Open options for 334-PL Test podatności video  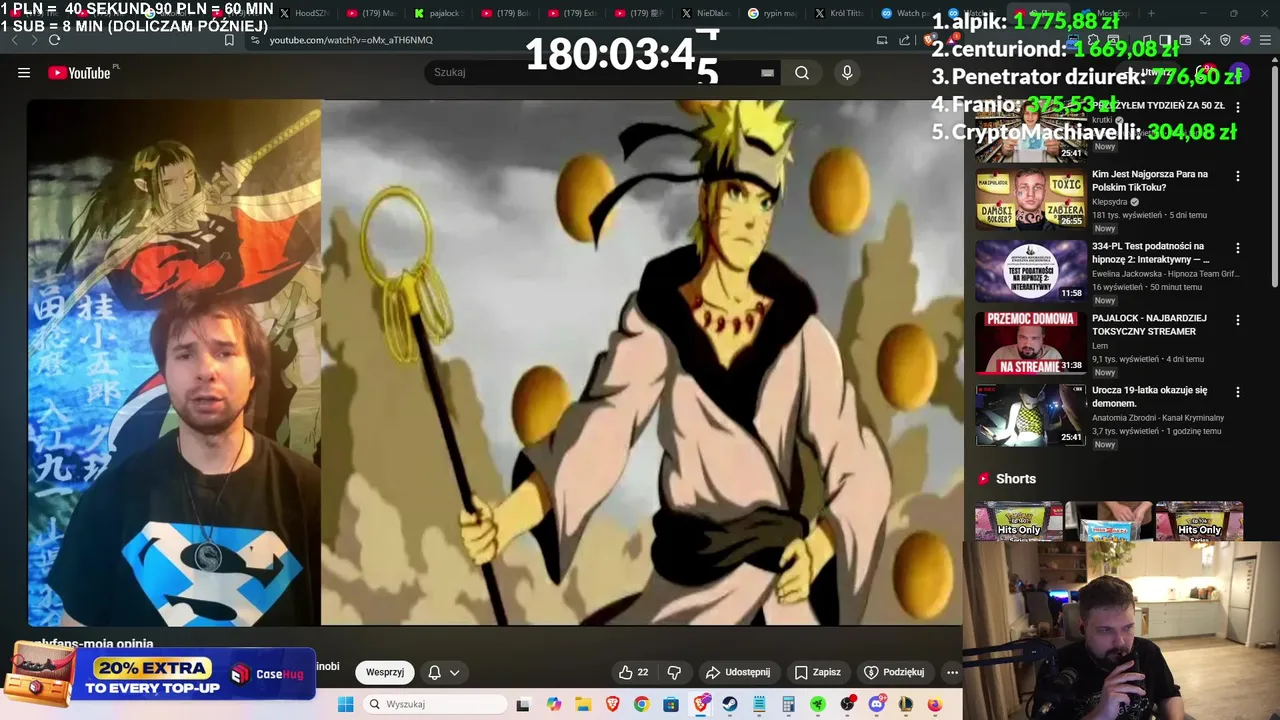(1238, 248)
